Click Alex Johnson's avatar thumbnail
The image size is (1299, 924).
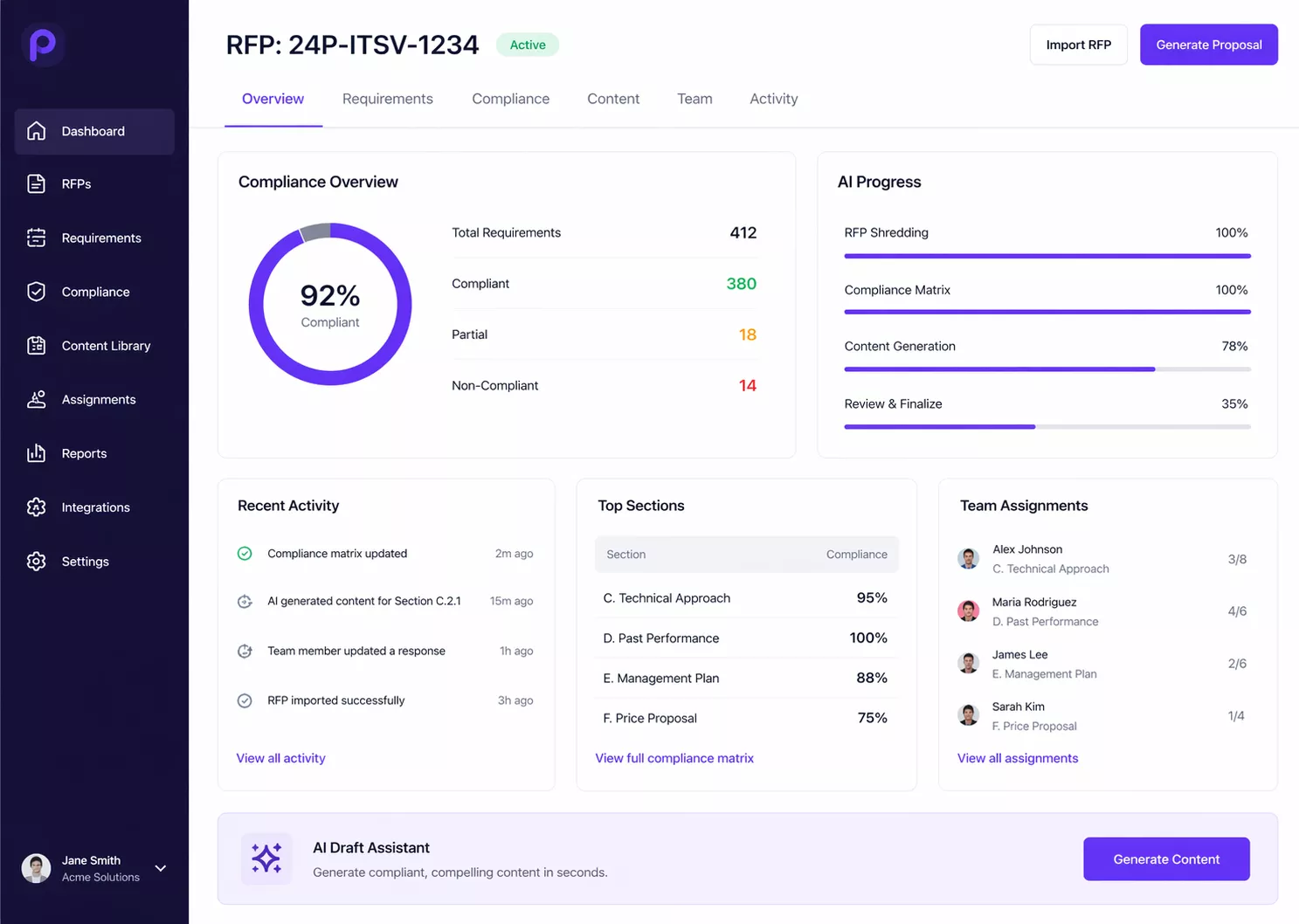(968, 559)
